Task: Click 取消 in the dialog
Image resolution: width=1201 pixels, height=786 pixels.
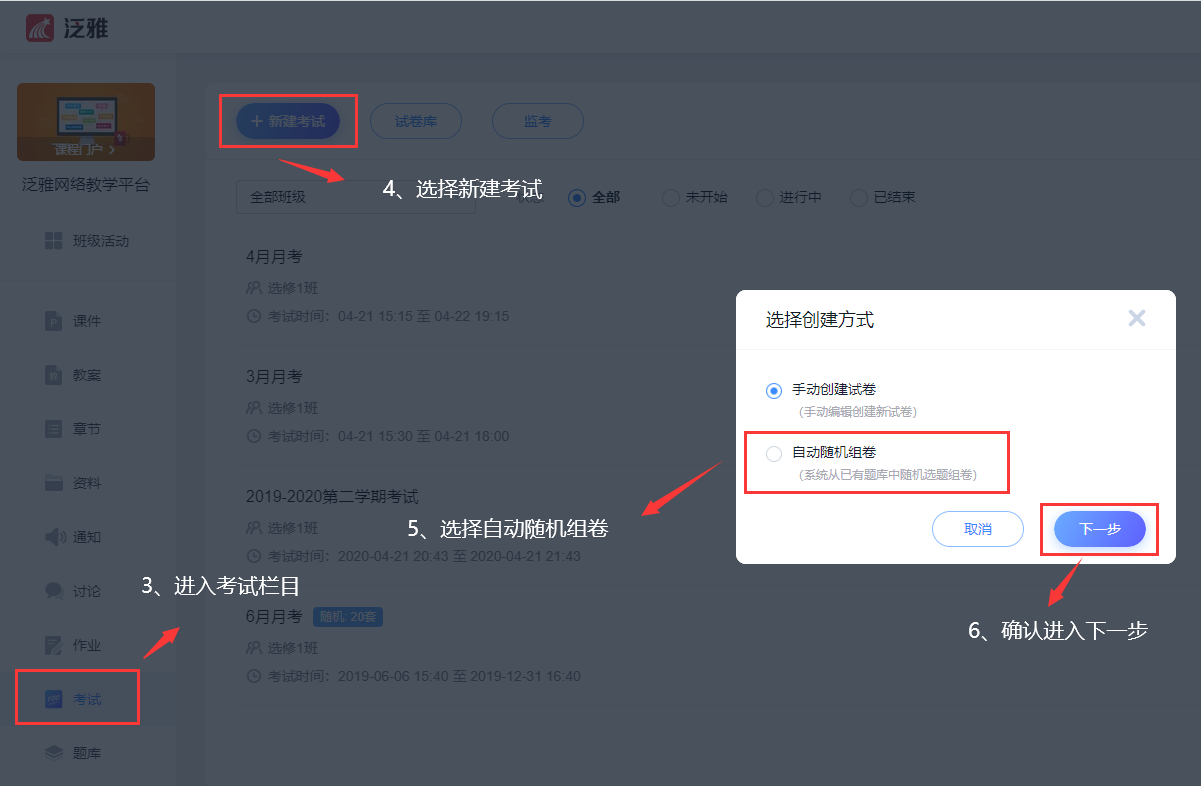Action: 978,529
